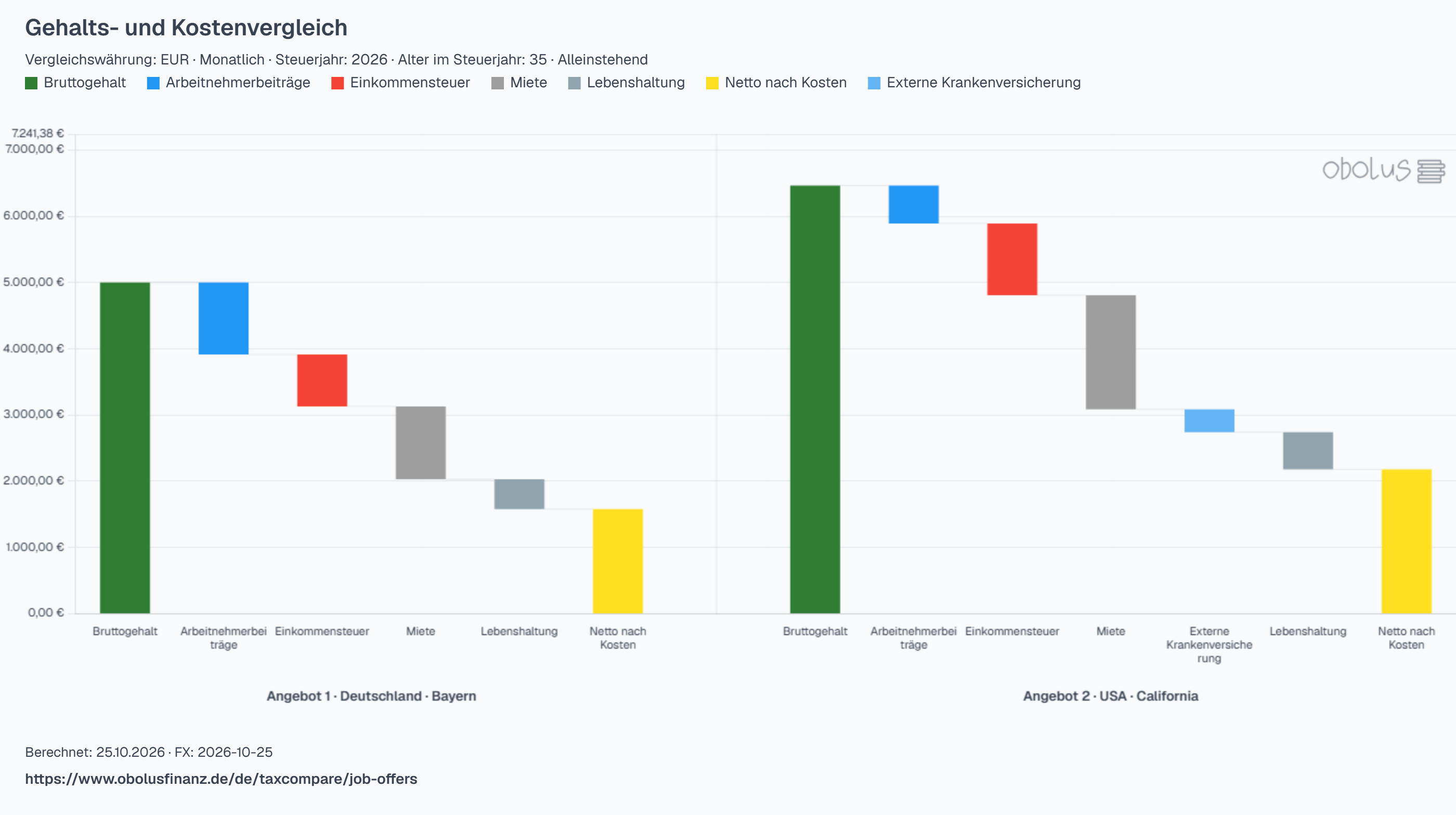This screenshot has height=815, width=1456.
Task: Click the green Bruttogehalt legend swatch
Action: [31, 83]
